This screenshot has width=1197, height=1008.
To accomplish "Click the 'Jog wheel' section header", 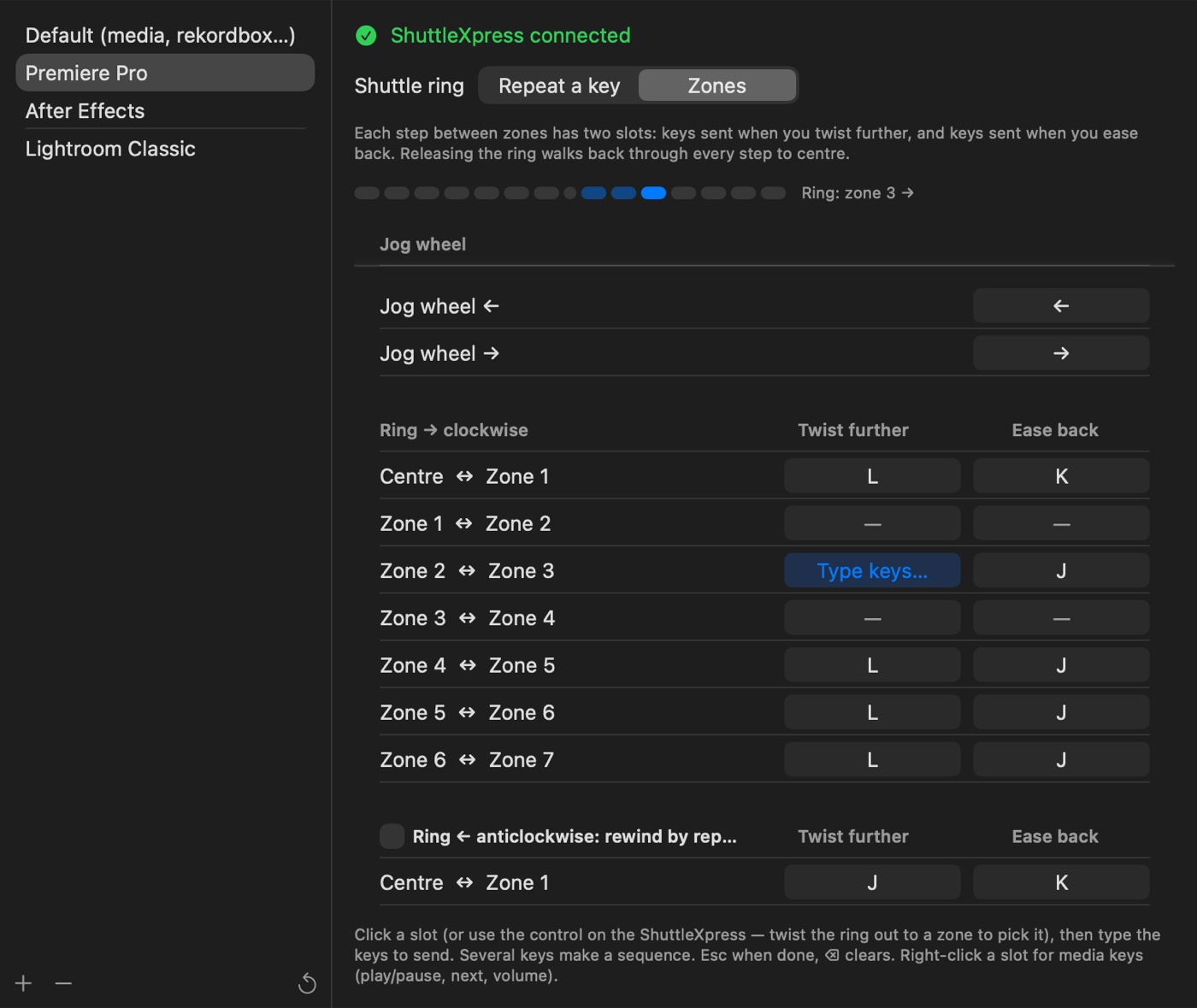I will click(422, 245).
